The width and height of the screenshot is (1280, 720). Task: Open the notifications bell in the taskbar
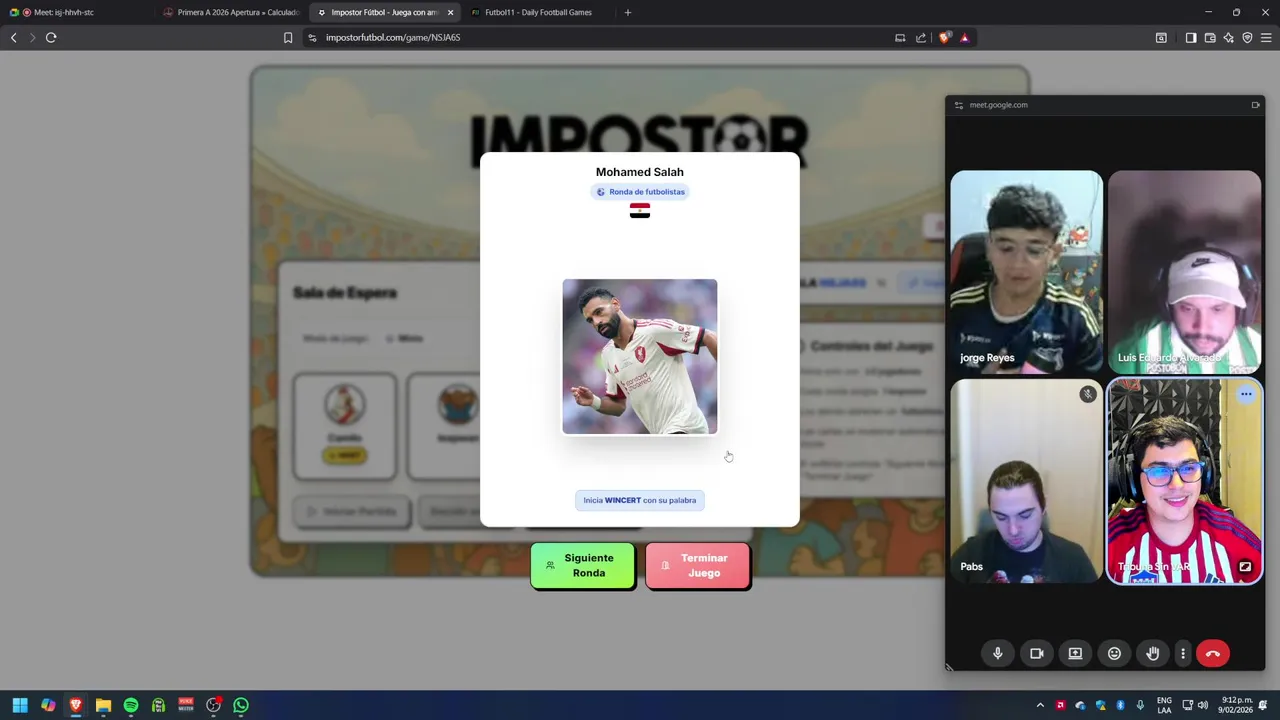pos(1264,705)
